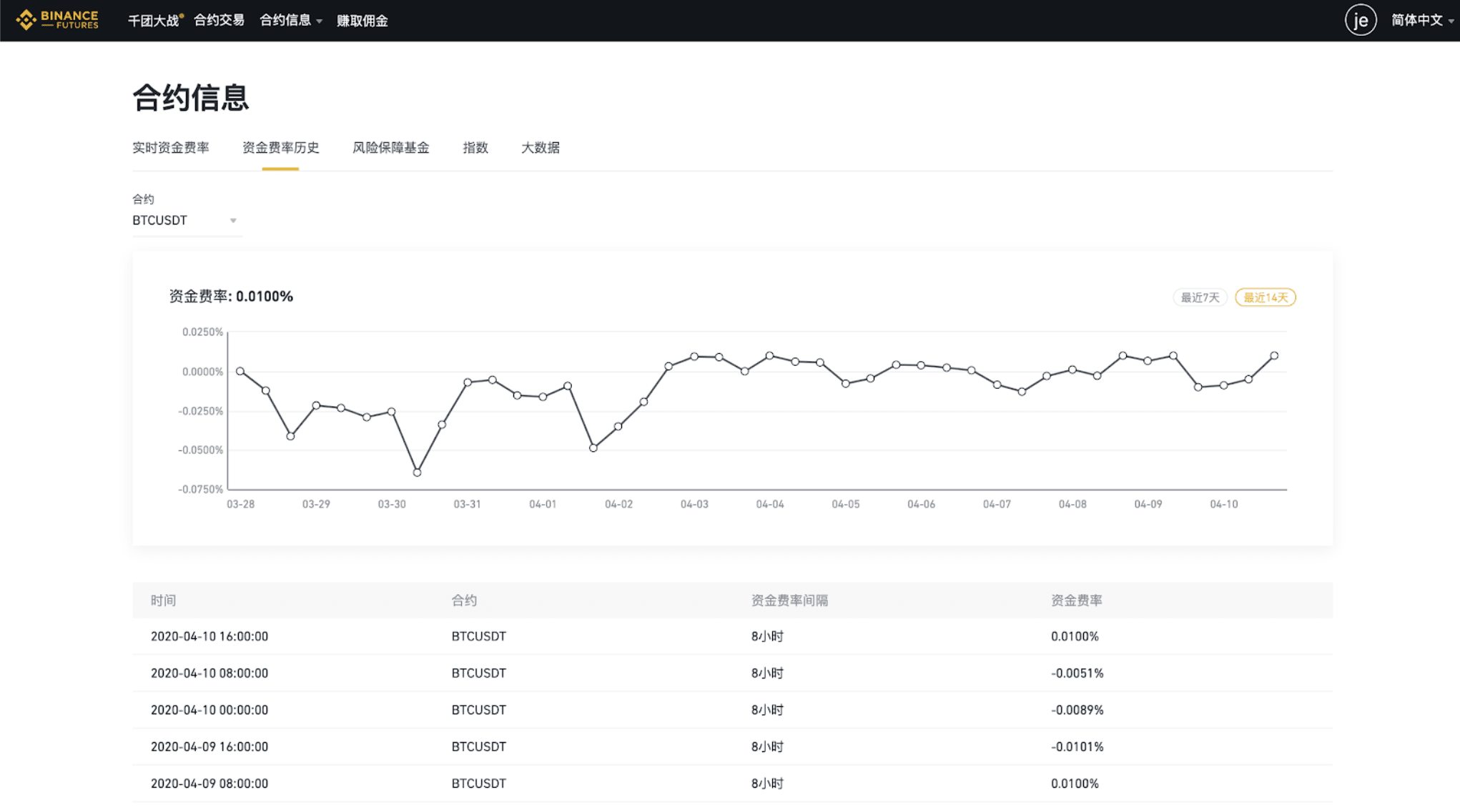Open the 指数 tab
The width and height of the screenshot is (1460, 812).
[475, 148]
